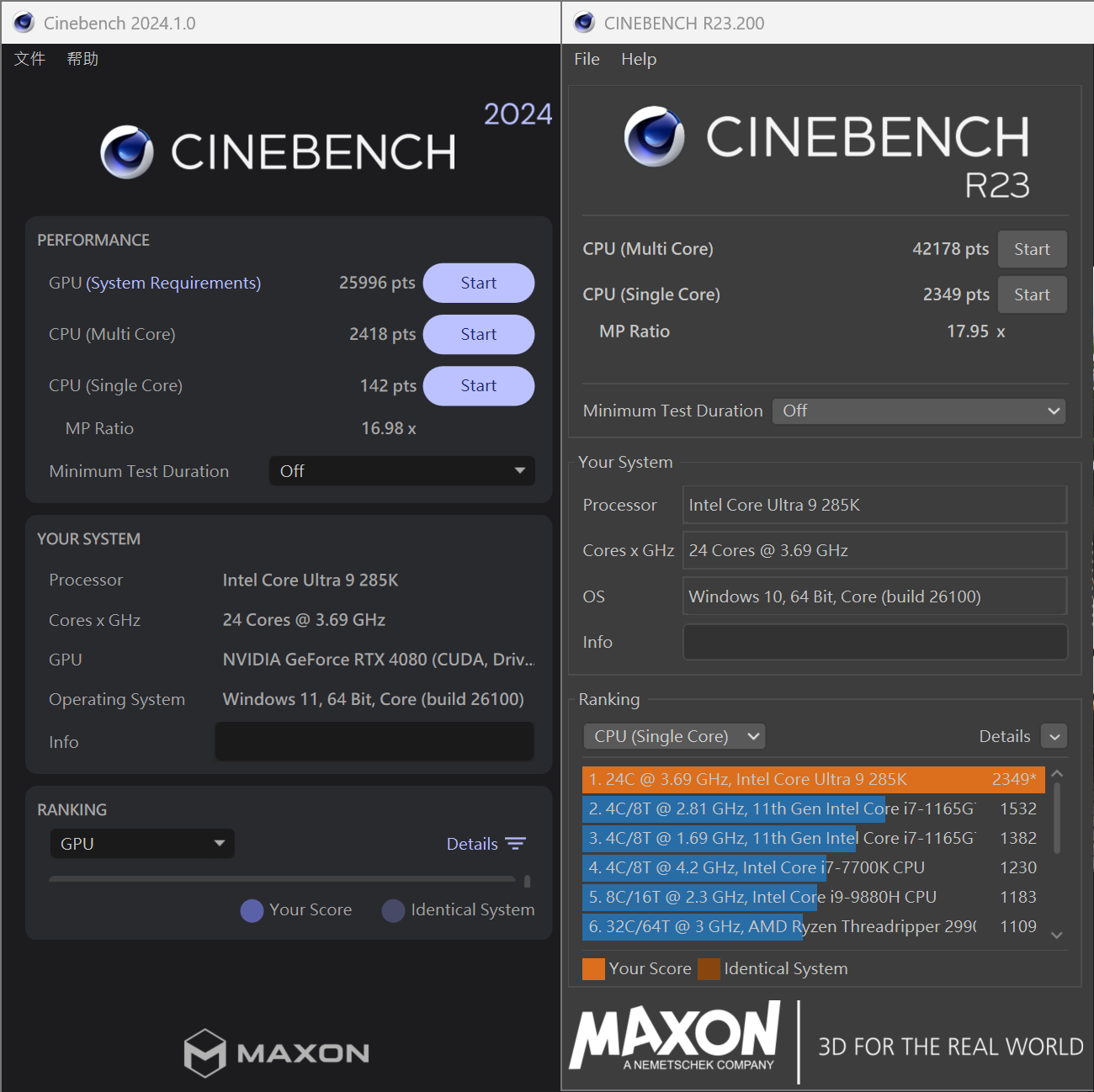Click Your Score legend circle in Cinebench 2024
The image size is (1094, 1092).
coord(252,911)
